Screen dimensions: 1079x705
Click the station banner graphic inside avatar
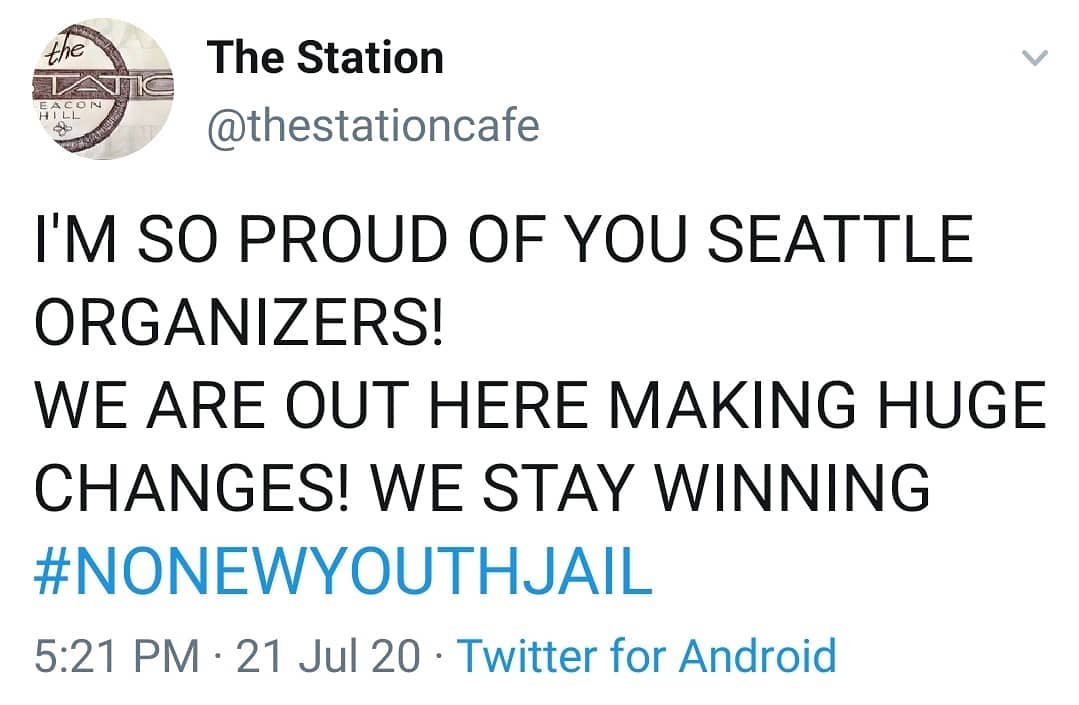click(103, 86)
